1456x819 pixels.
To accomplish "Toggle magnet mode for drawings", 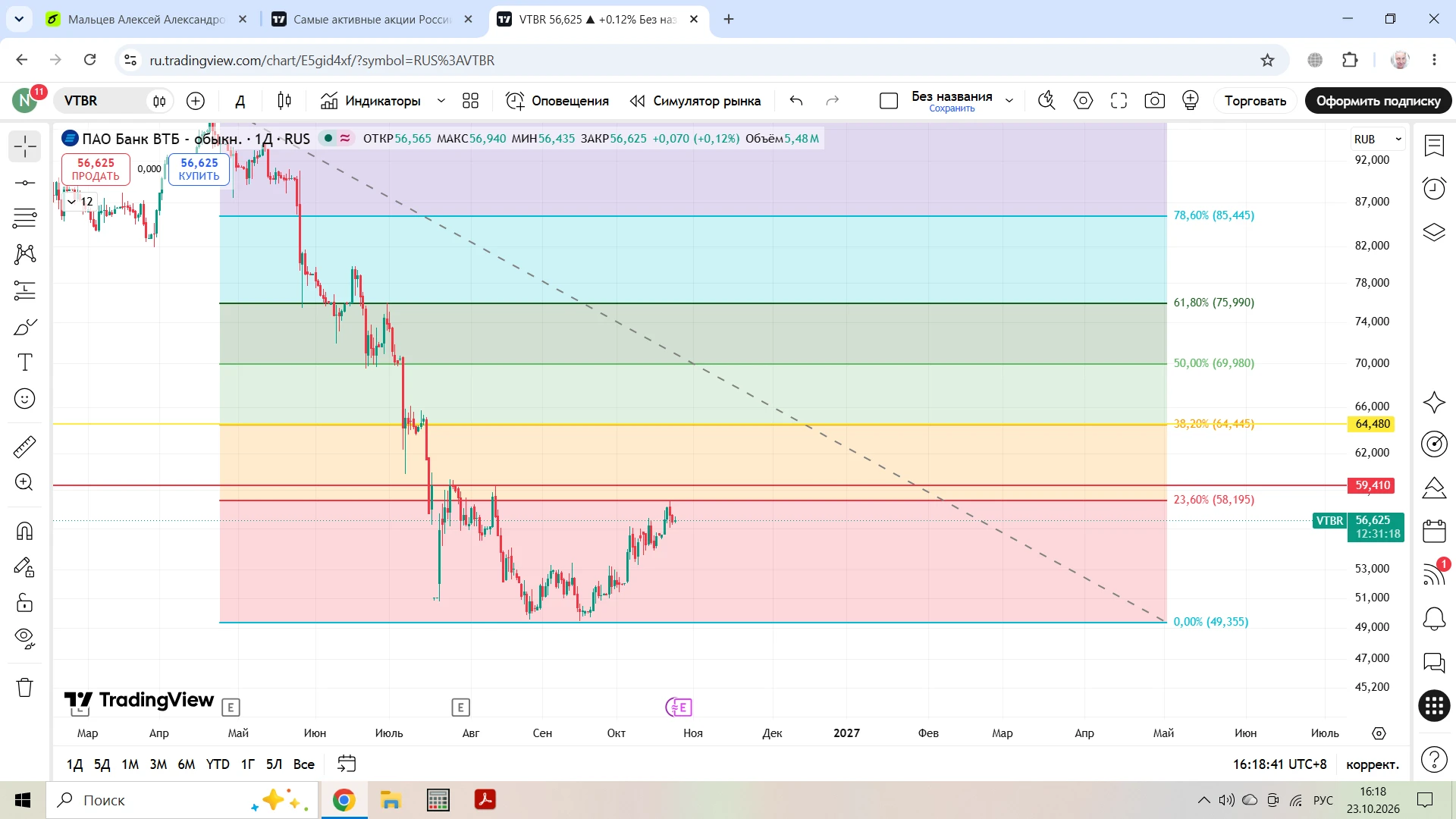I will (24, 531).
